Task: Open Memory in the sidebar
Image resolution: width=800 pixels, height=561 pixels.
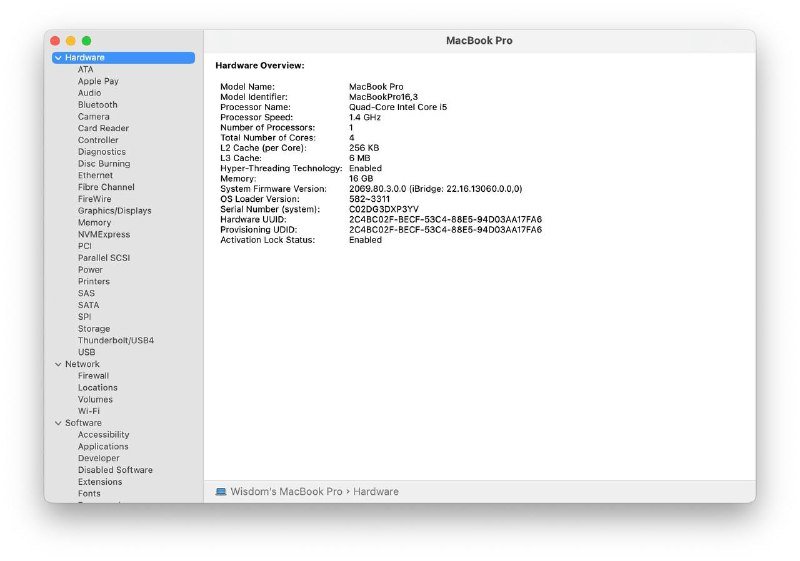Action: coord(94,222)
